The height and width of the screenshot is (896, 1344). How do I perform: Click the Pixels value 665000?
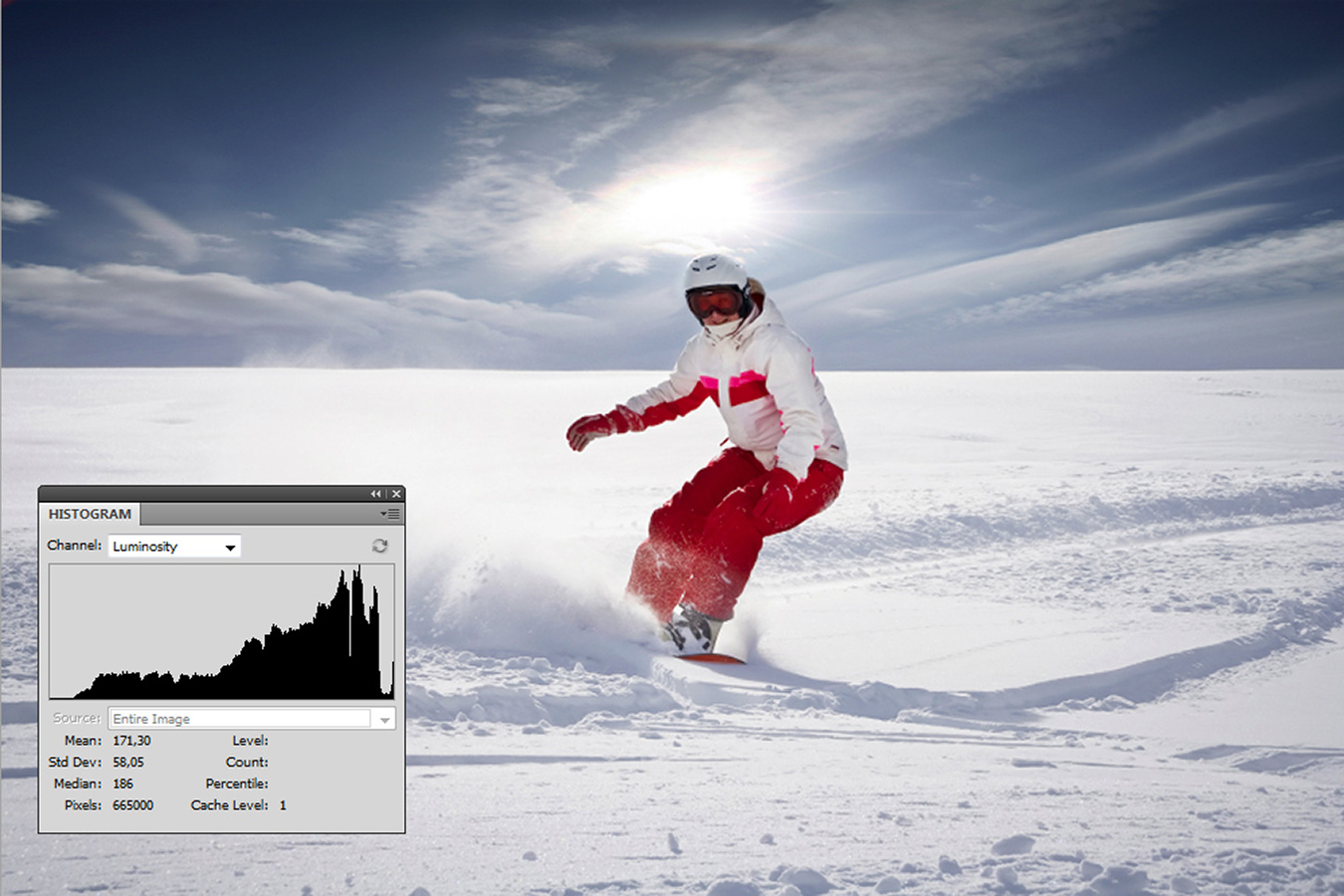[132, 805]
